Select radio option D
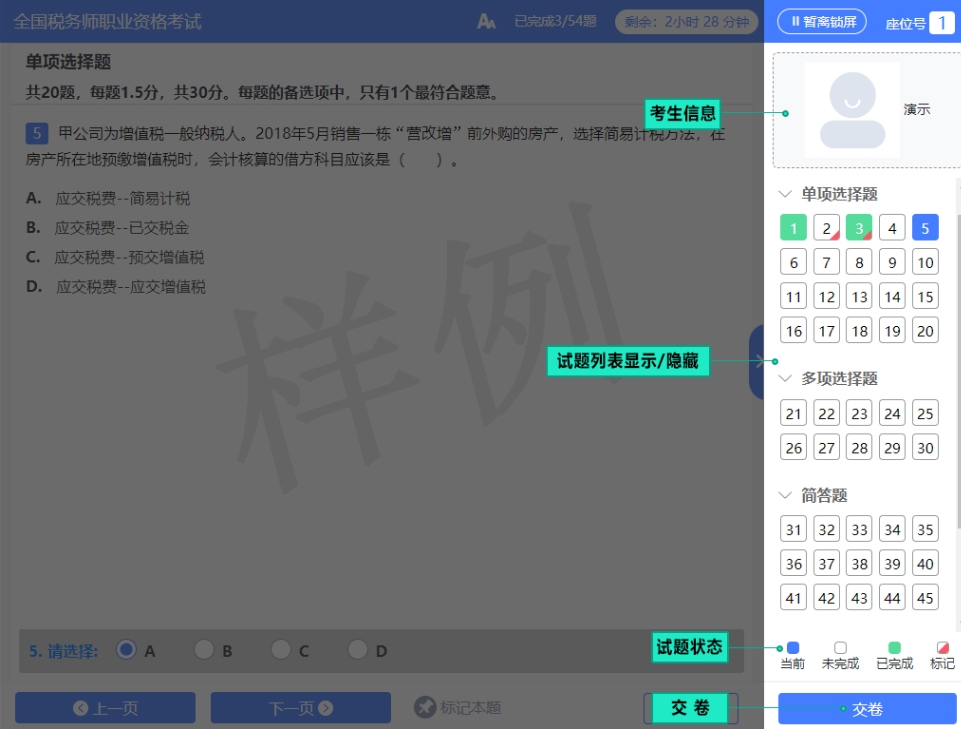Image resolution: width=961 pixels, height=729 pixels. [x=358, y=650]
